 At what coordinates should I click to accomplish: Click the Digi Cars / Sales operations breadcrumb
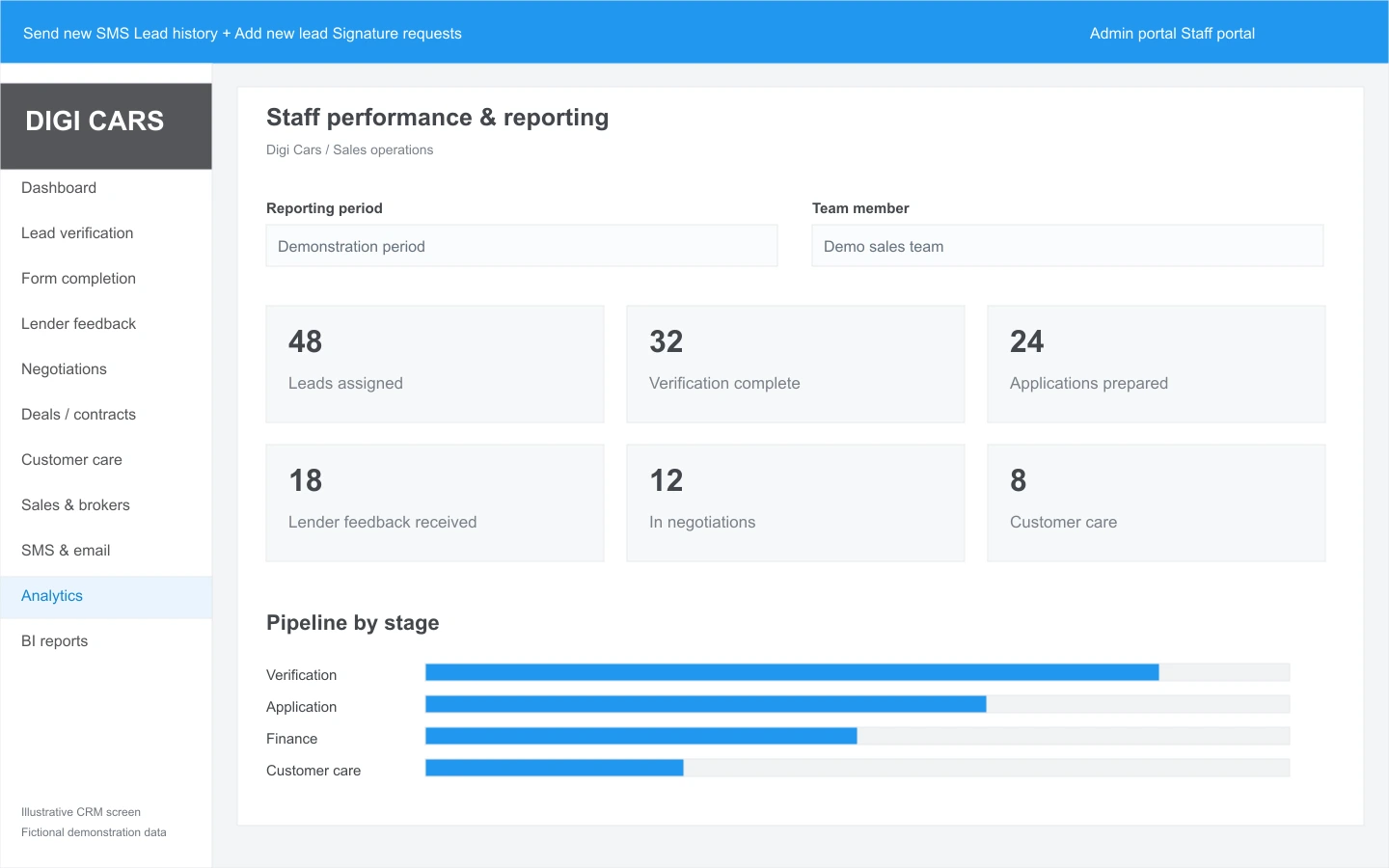350,149
